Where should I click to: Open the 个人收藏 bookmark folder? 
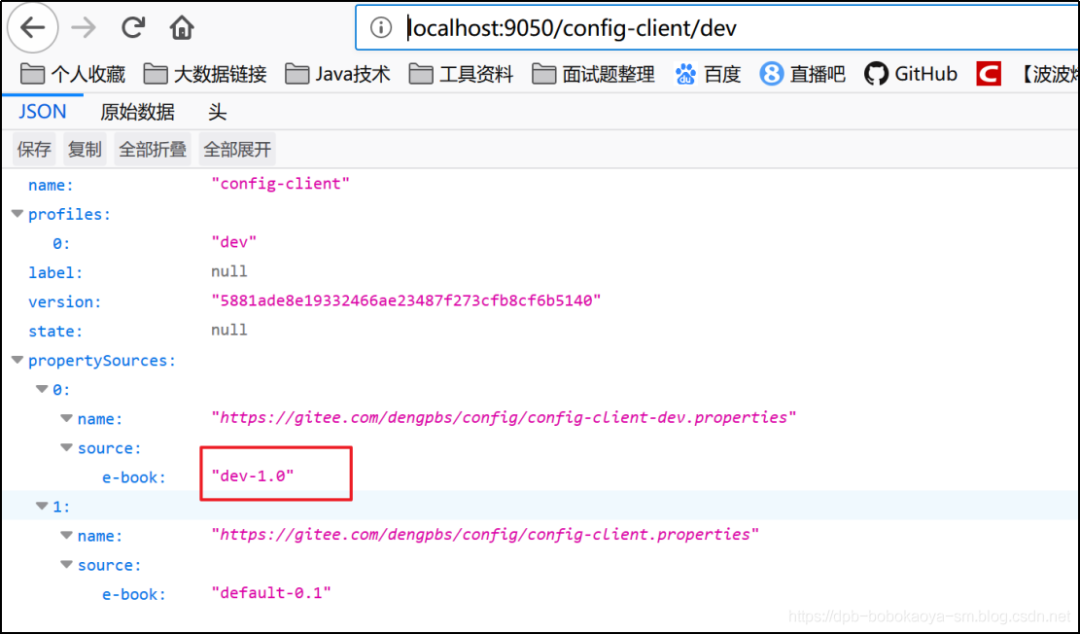pyautogui.click(x=73, y=74)
